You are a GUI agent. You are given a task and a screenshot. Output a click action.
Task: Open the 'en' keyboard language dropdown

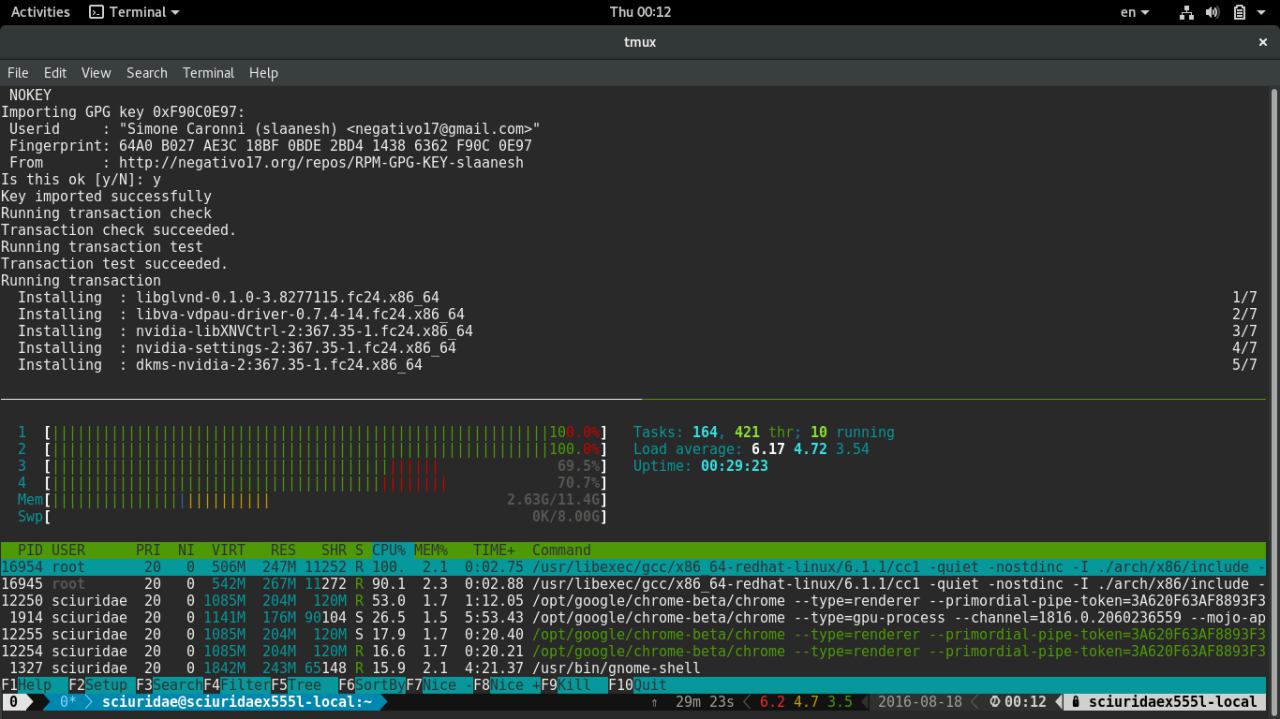(1134, 13)
